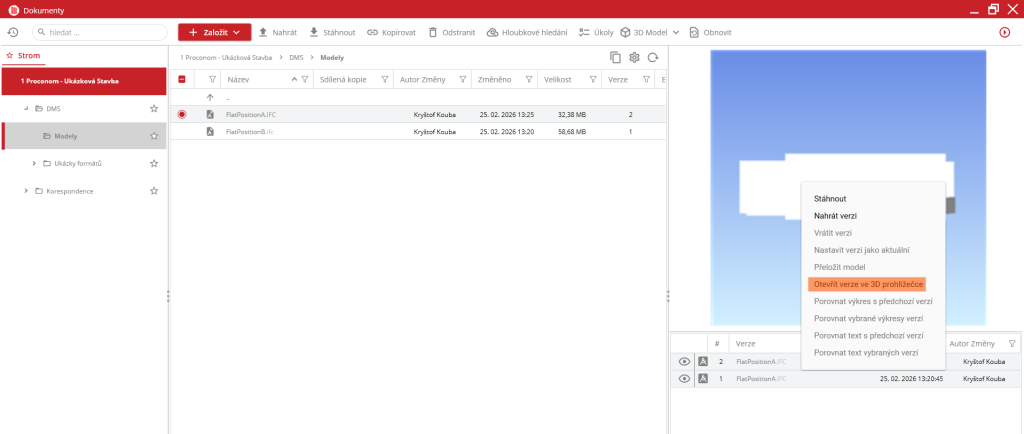Image resolution: width=1024 pixels, height=434 pixels.
Task: Click the red Založit button
Action: tap(214, 32)
